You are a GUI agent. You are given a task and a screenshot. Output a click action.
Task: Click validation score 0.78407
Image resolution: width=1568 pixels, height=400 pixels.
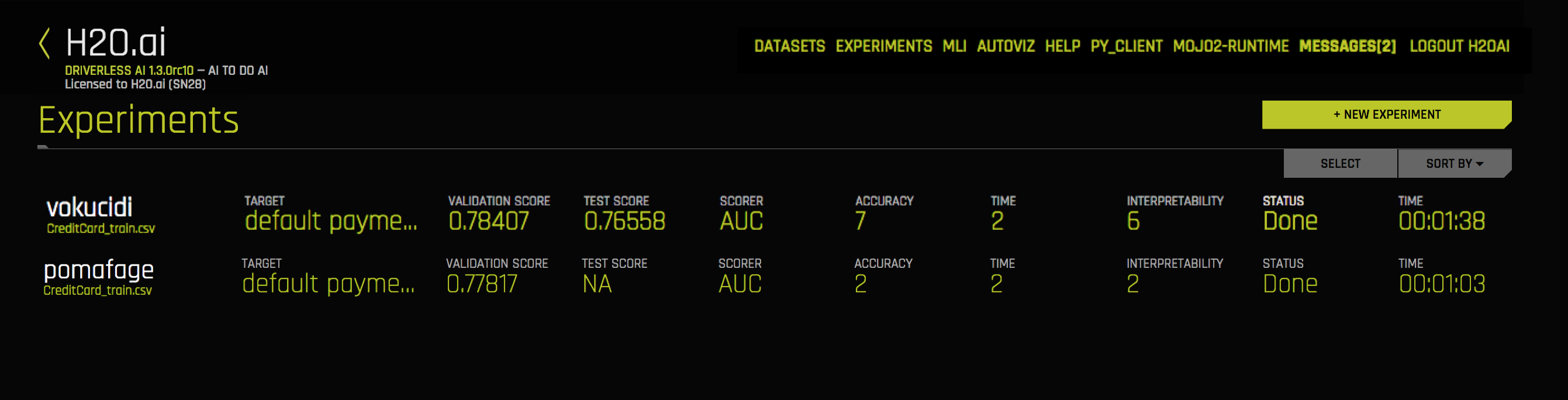pyautogui.click(x=489, y=221)
